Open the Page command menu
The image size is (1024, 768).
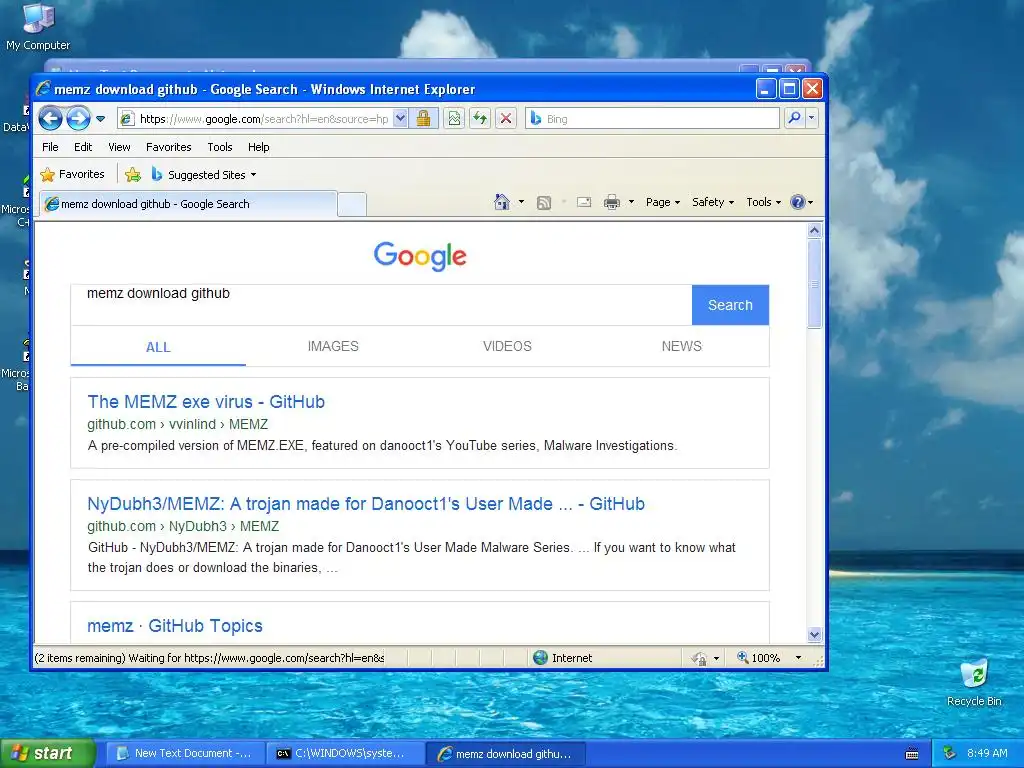coord(663,202)
